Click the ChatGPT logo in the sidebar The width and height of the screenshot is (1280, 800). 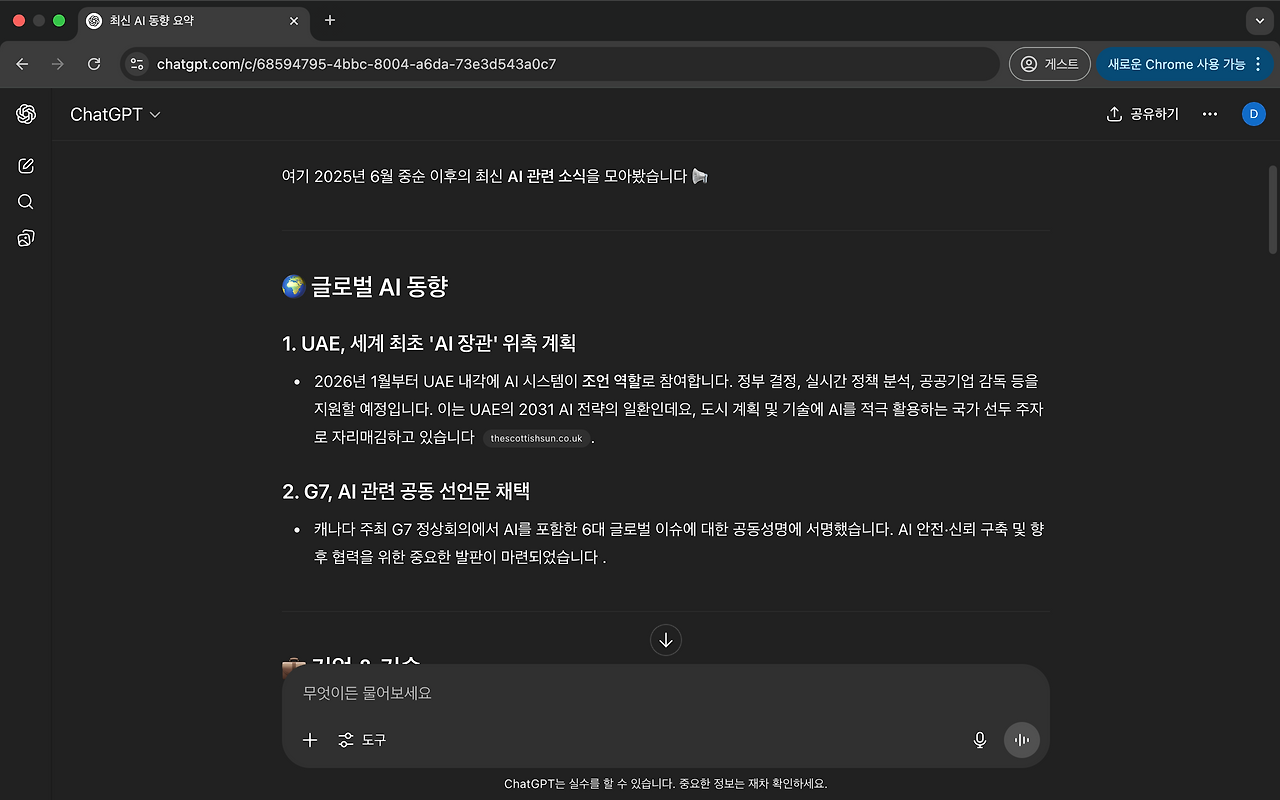(25, 113)
